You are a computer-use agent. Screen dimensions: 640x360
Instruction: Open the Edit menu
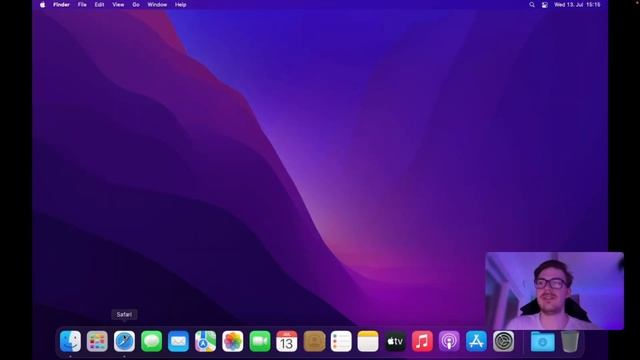pos(99,5)
